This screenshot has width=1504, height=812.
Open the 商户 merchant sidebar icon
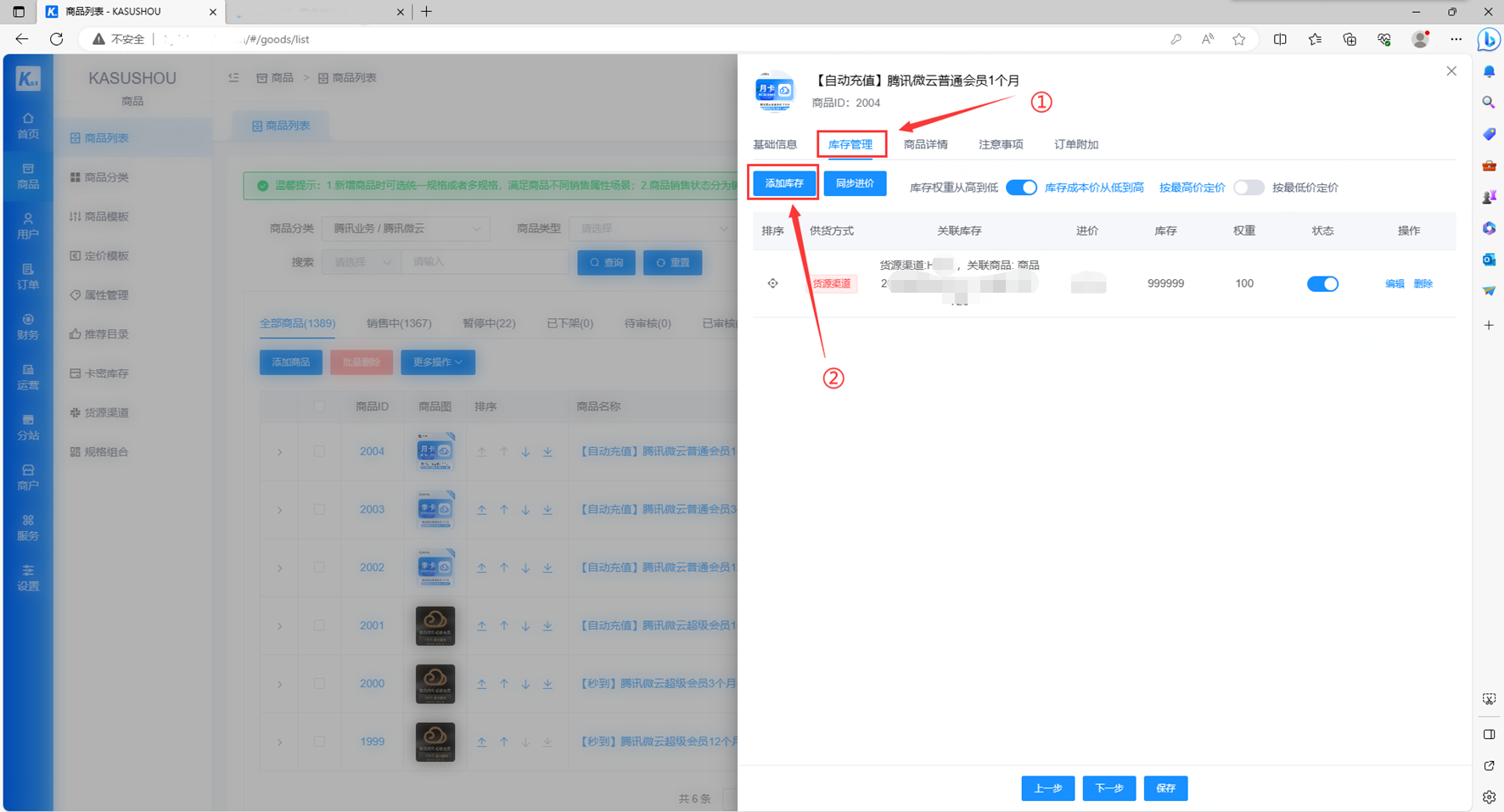(x=28, y=477)
